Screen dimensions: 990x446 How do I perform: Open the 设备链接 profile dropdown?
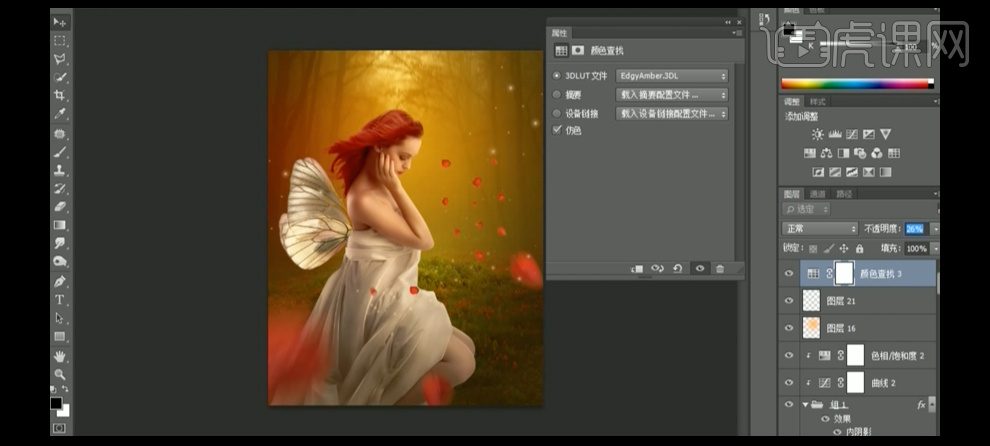click(x=672, y=114)
